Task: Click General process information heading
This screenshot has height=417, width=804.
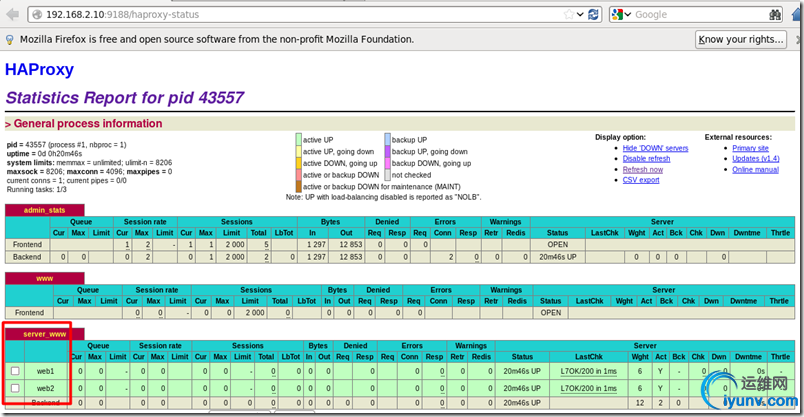Action: [88, 124]
